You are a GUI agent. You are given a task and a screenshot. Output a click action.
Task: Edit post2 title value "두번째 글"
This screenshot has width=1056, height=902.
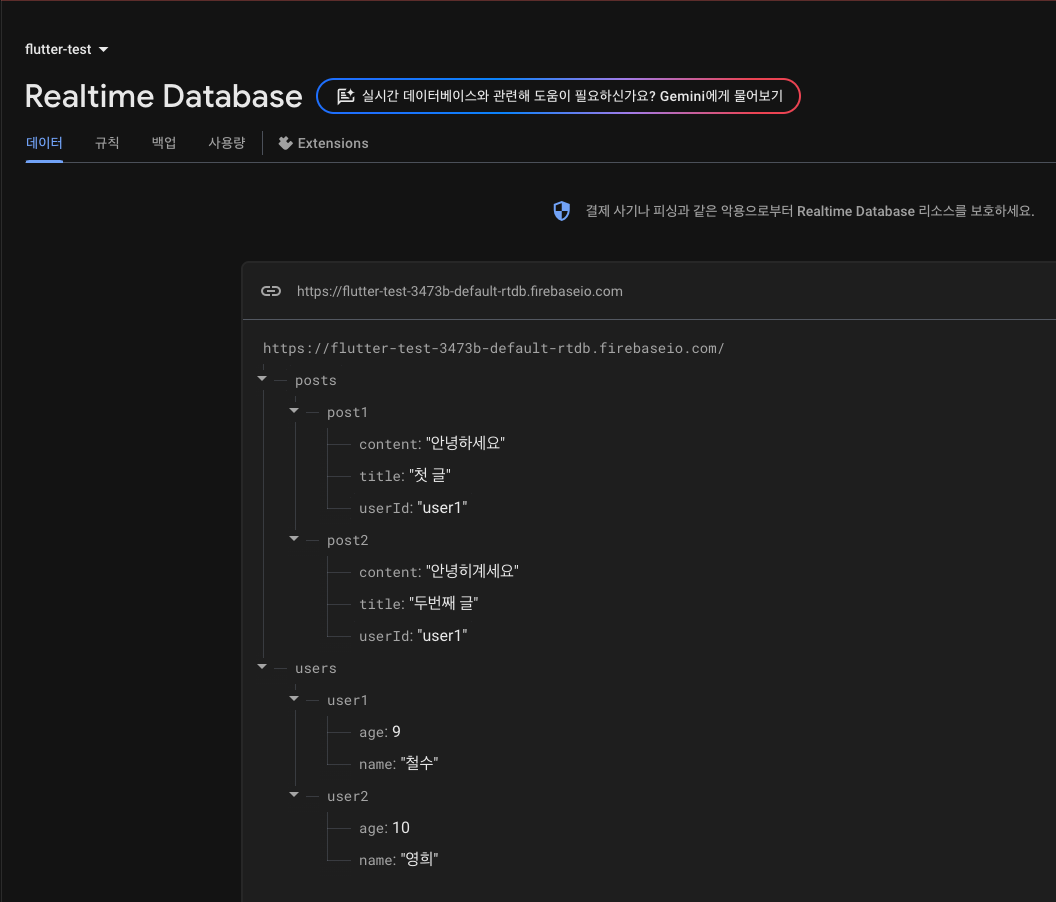tap(444, 604)
